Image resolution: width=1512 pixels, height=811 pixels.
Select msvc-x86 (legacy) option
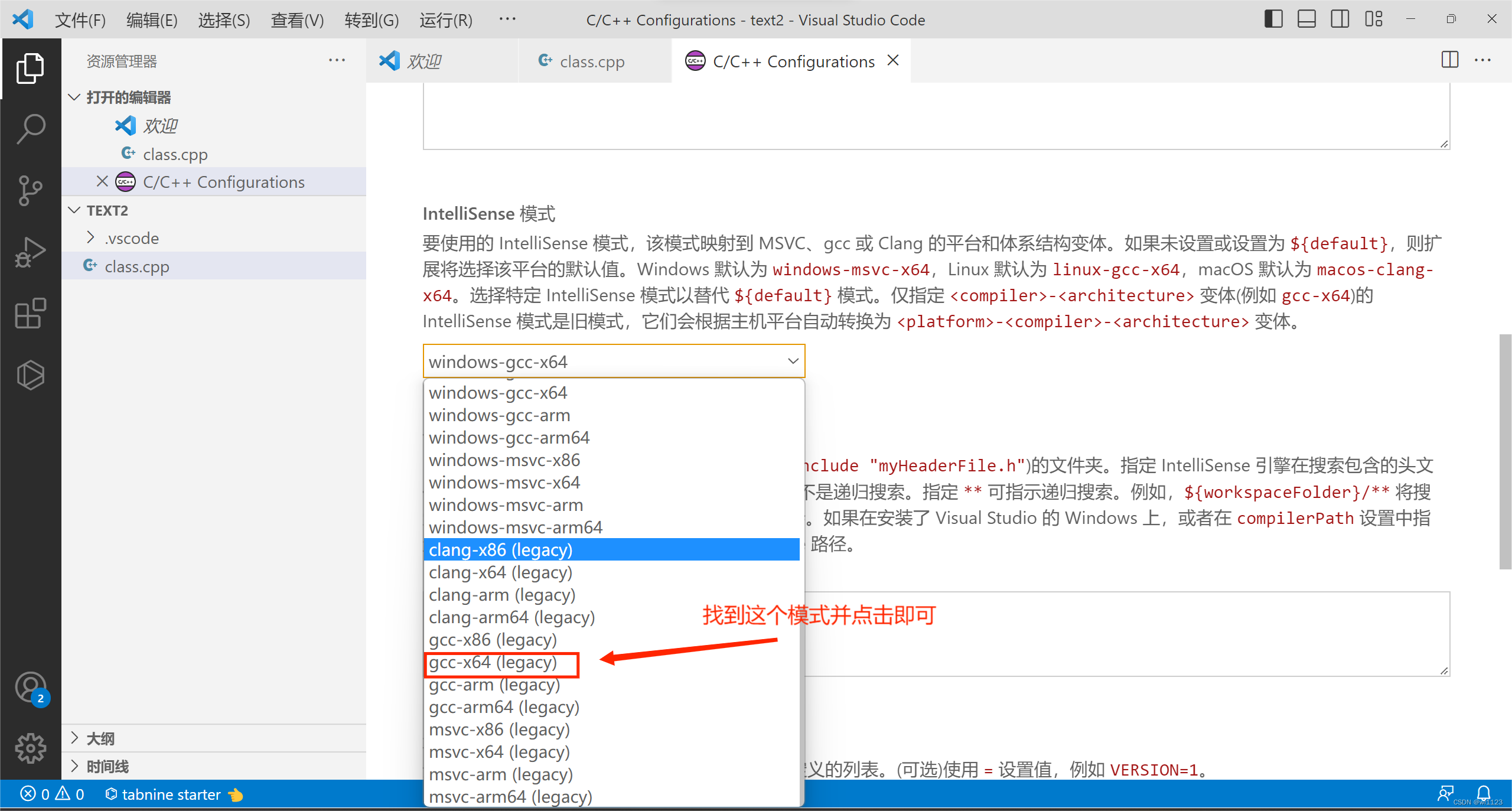[x=612, y=729]
